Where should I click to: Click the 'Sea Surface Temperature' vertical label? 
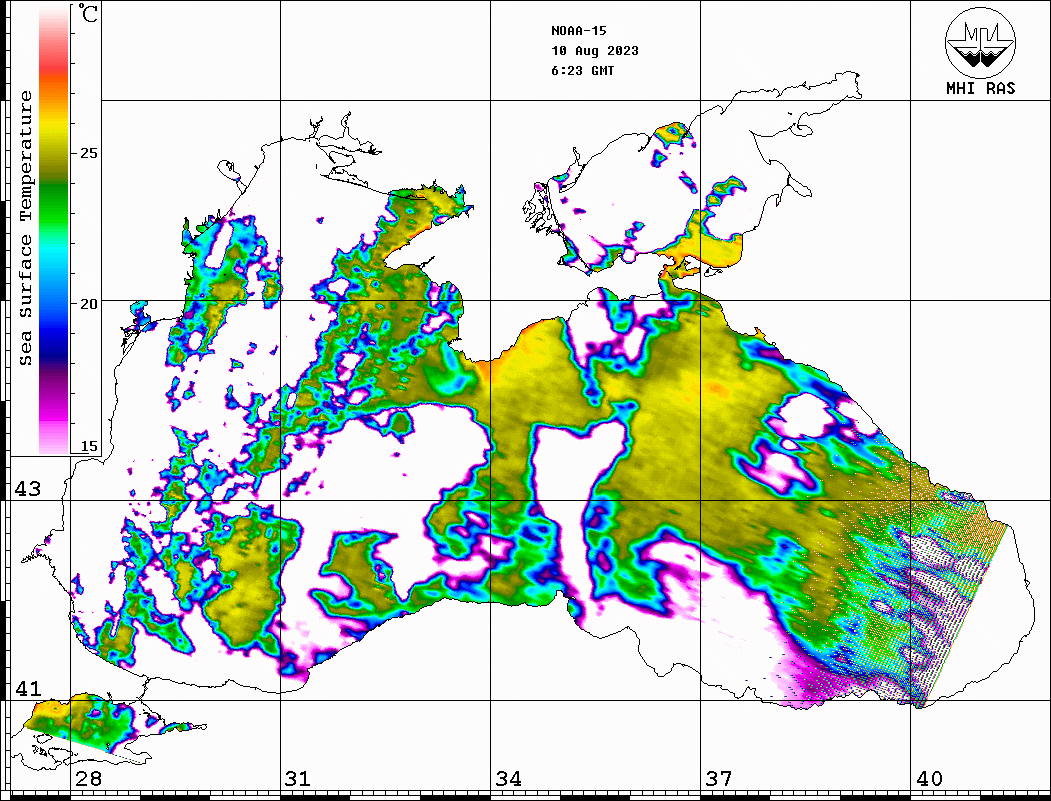point(25,228)
